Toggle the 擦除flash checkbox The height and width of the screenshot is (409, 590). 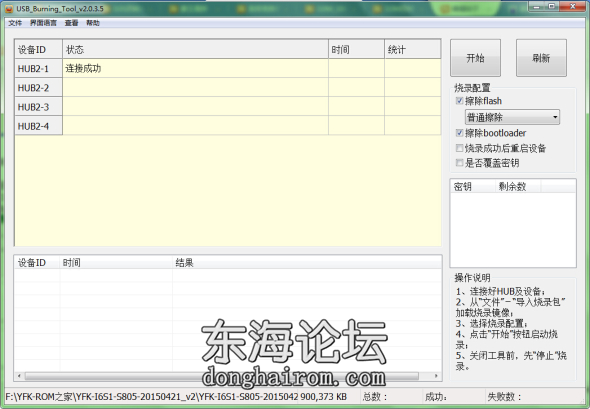click(459, 100)
